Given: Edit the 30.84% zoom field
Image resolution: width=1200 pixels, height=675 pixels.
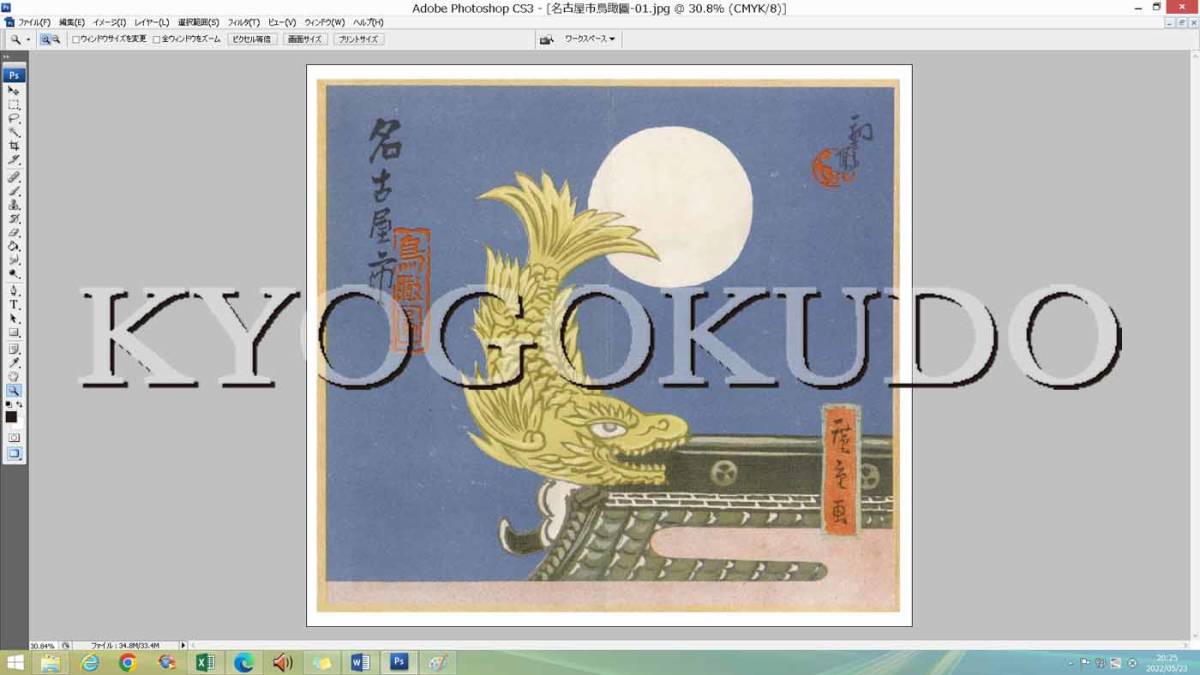Looking at the screenshot, I should click(x=42, y=646).
